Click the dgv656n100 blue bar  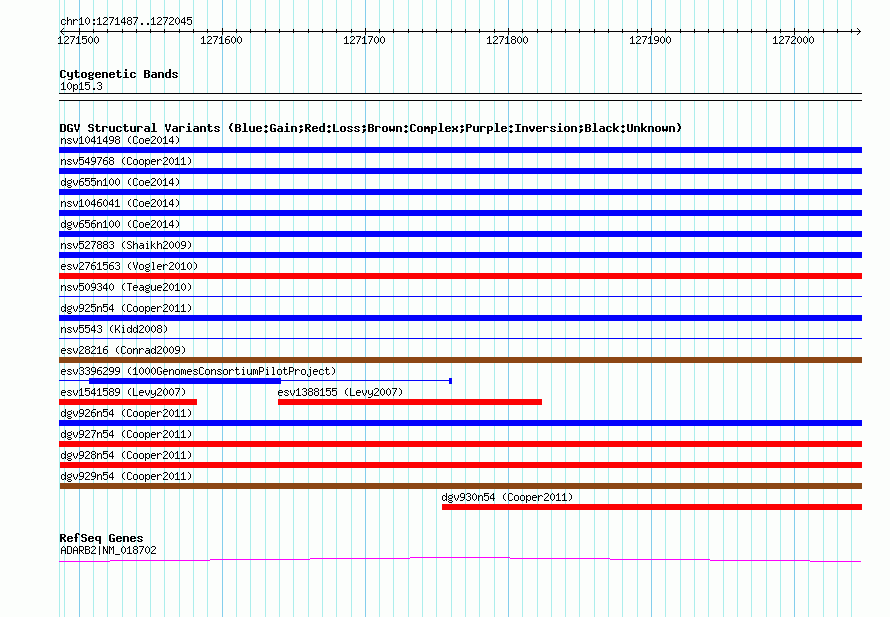coord(460,234)
